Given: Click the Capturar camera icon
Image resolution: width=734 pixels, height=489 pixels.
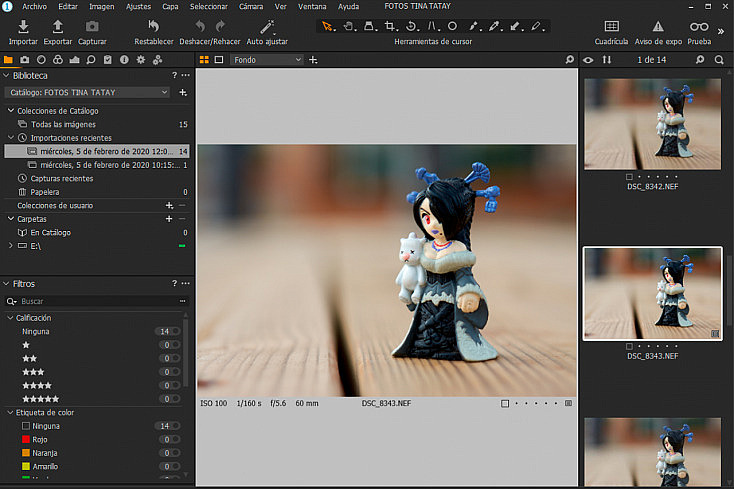Looking at the screenshot, I should [x=92, y=27].
